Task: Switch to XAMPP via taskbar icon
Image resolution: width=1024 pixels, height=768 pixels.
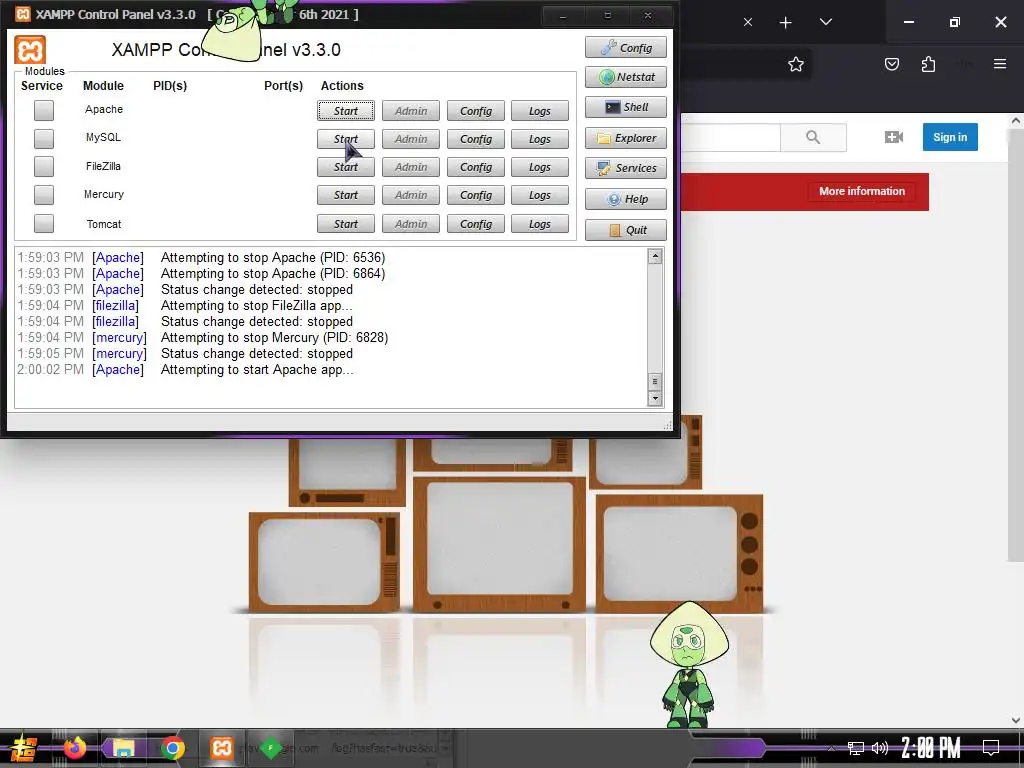Action: pos(221,748)
